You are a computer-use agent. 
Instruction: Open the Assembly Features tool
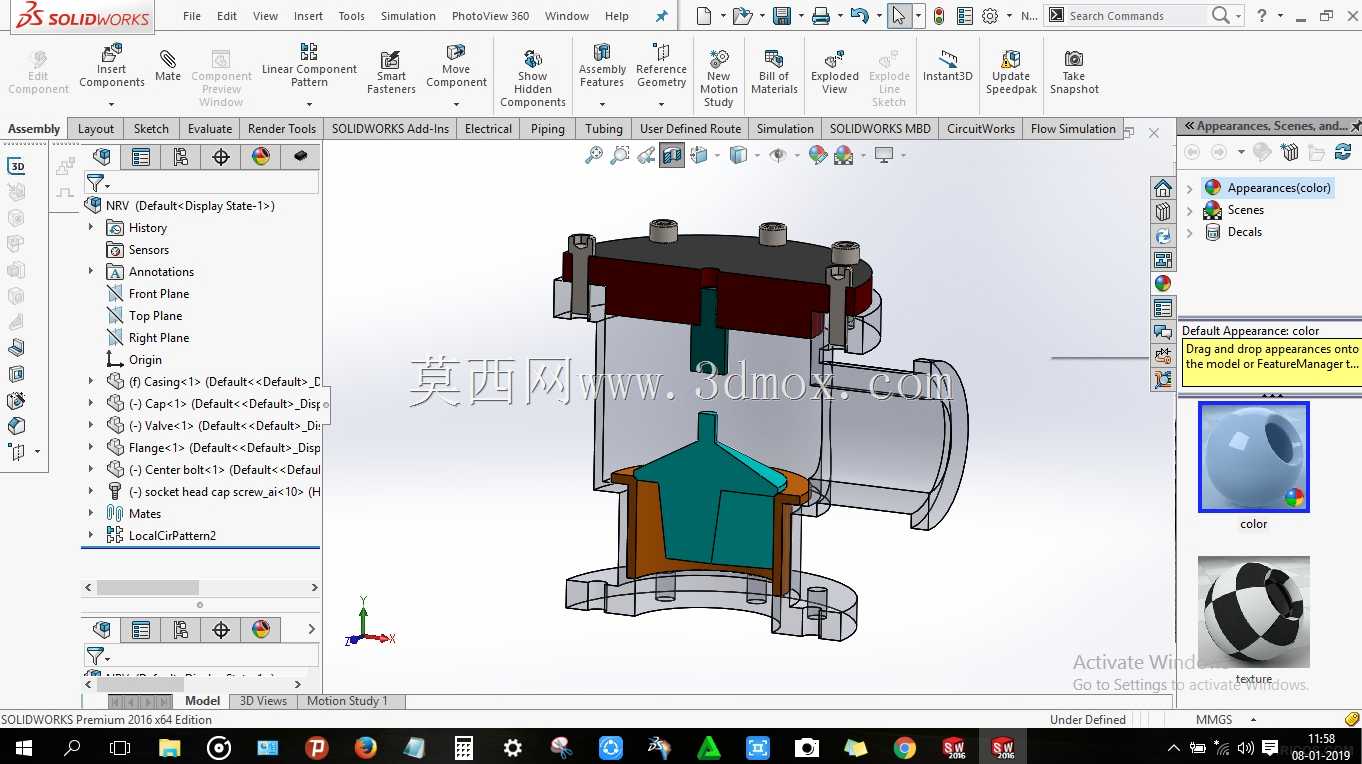[x=602, y=66]
